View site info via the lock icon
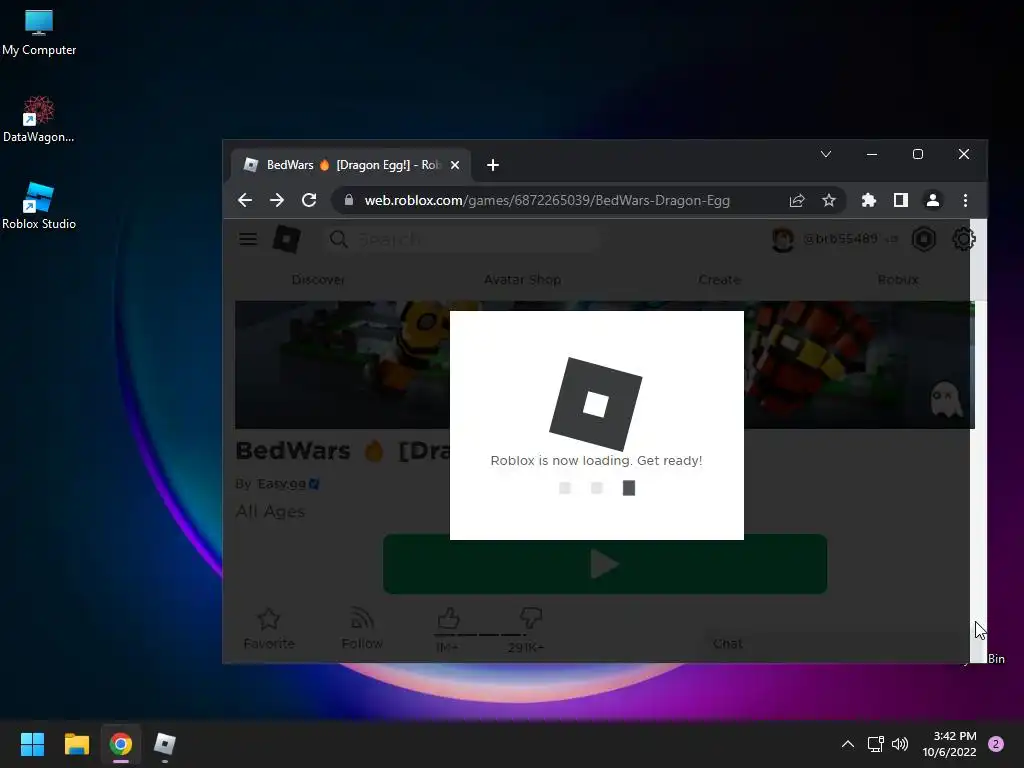The image size is (1024, 768). click(x=349, y=200)
